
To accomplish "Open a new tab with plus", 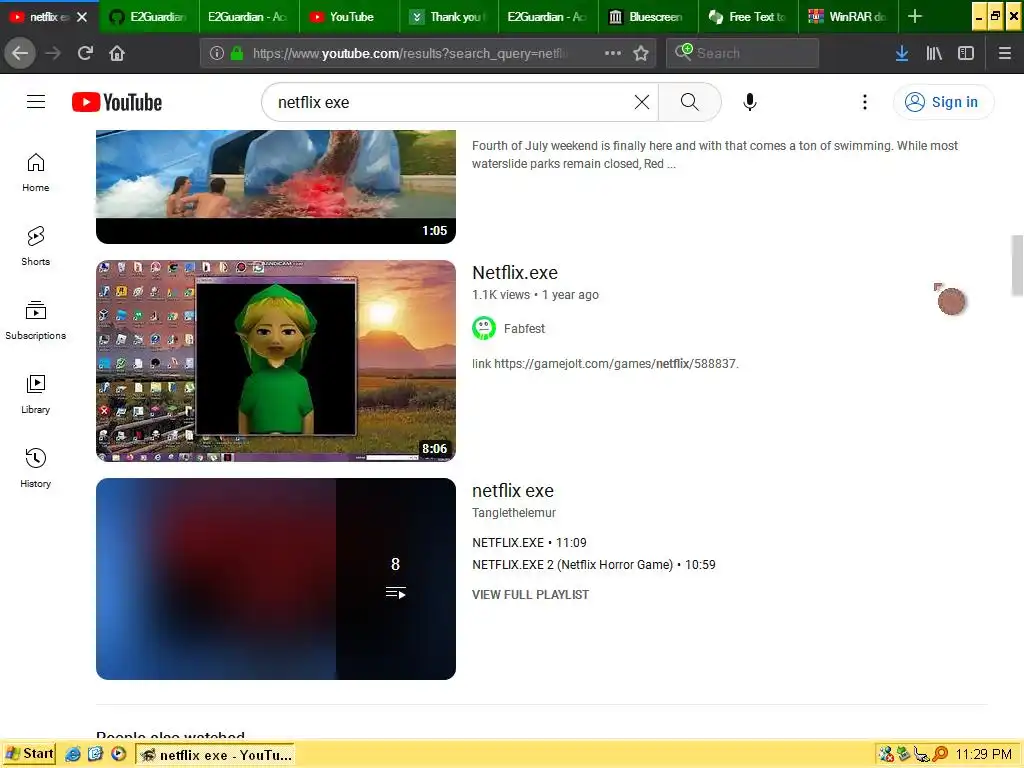I will (x=915, y=16).
